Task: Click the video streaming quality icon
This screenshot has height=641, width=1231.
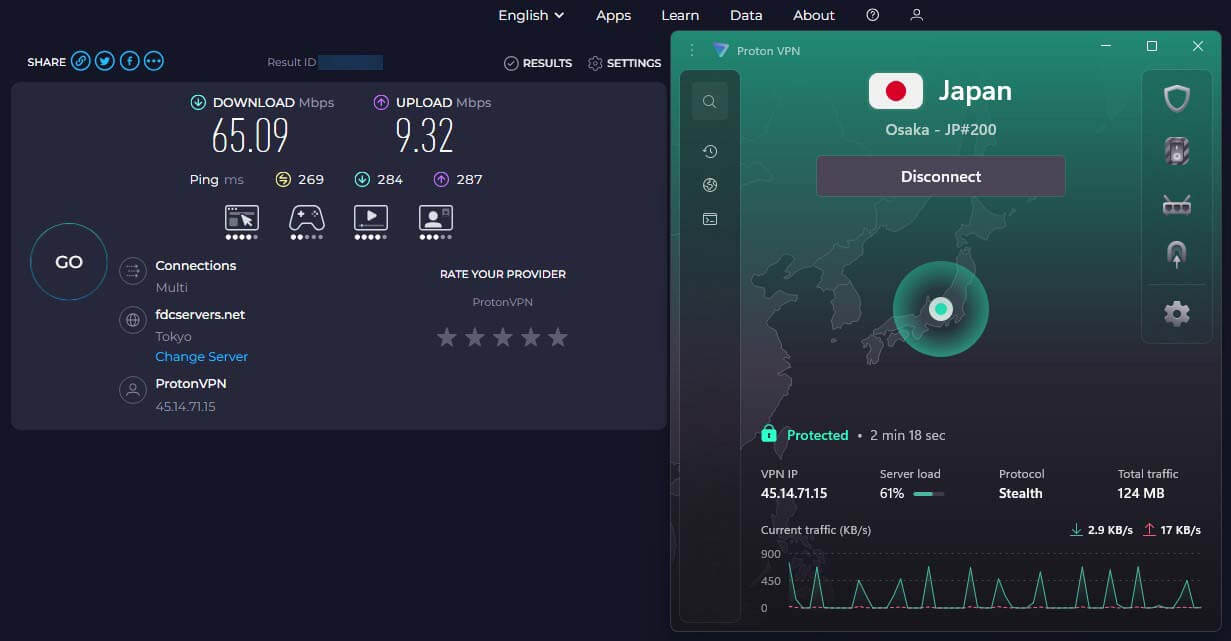Action: click(371, 217)
